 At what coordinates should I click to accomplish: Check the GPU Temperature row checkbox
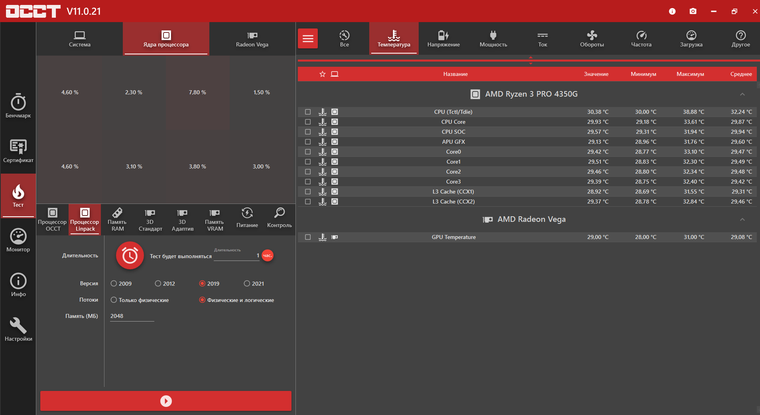pos(308,237)
